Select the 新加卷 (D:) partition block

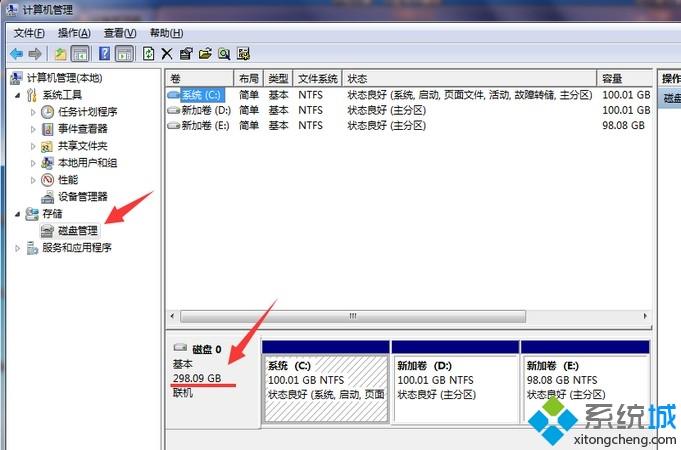455,381
